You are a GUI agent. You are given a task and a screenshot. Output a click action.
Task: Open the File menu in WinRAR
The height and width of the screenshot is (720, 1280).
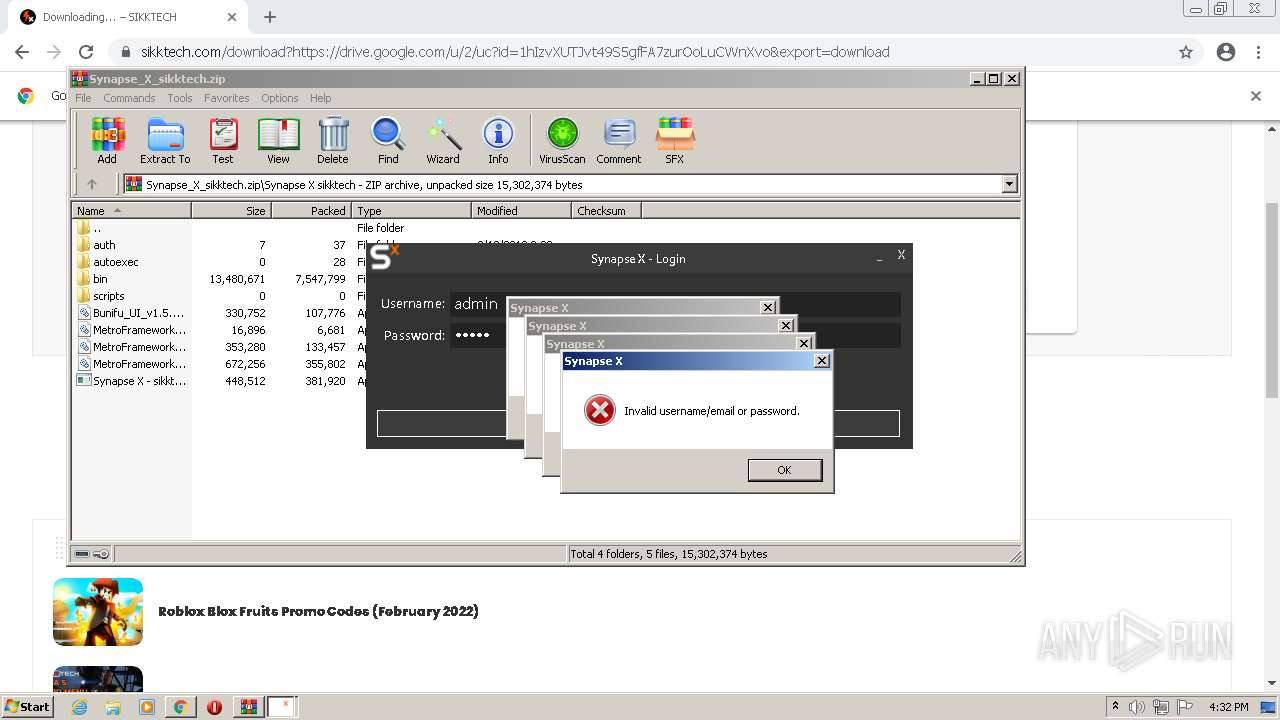83,98
